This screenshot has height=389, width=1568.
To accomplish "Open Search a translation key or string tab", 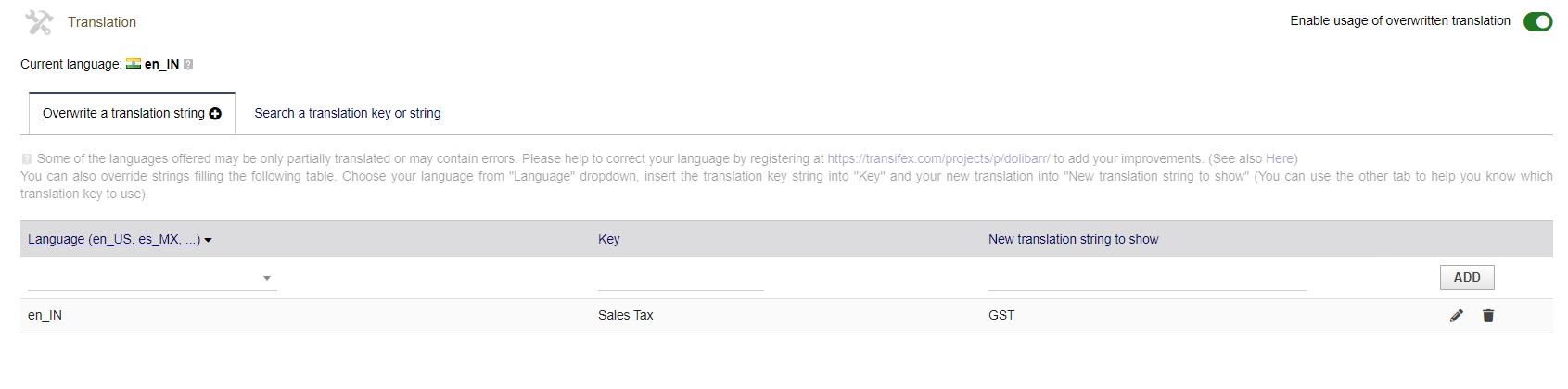I will [348, 113].
